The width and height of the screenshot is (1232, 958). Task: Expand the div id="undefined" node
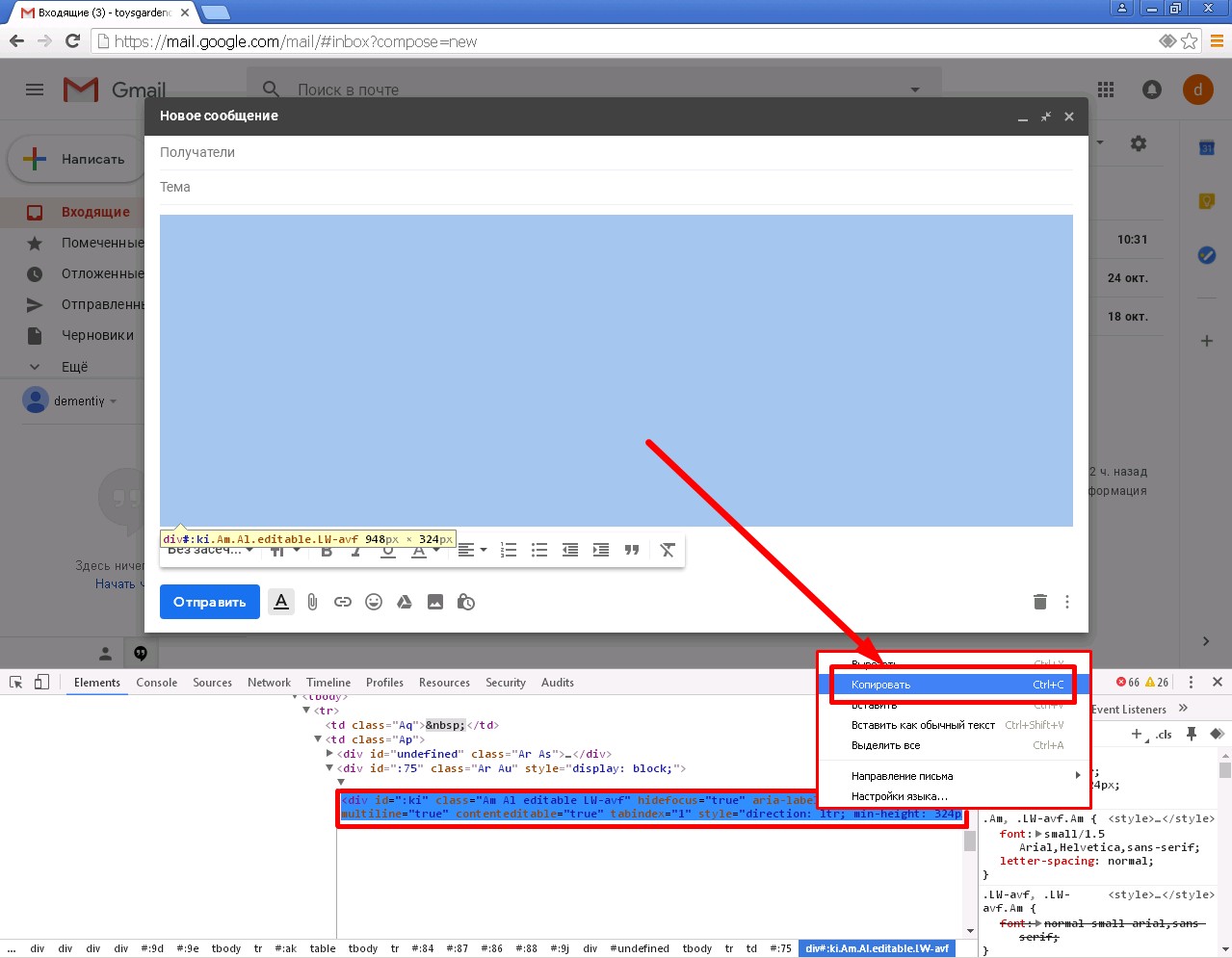[329, 754]
